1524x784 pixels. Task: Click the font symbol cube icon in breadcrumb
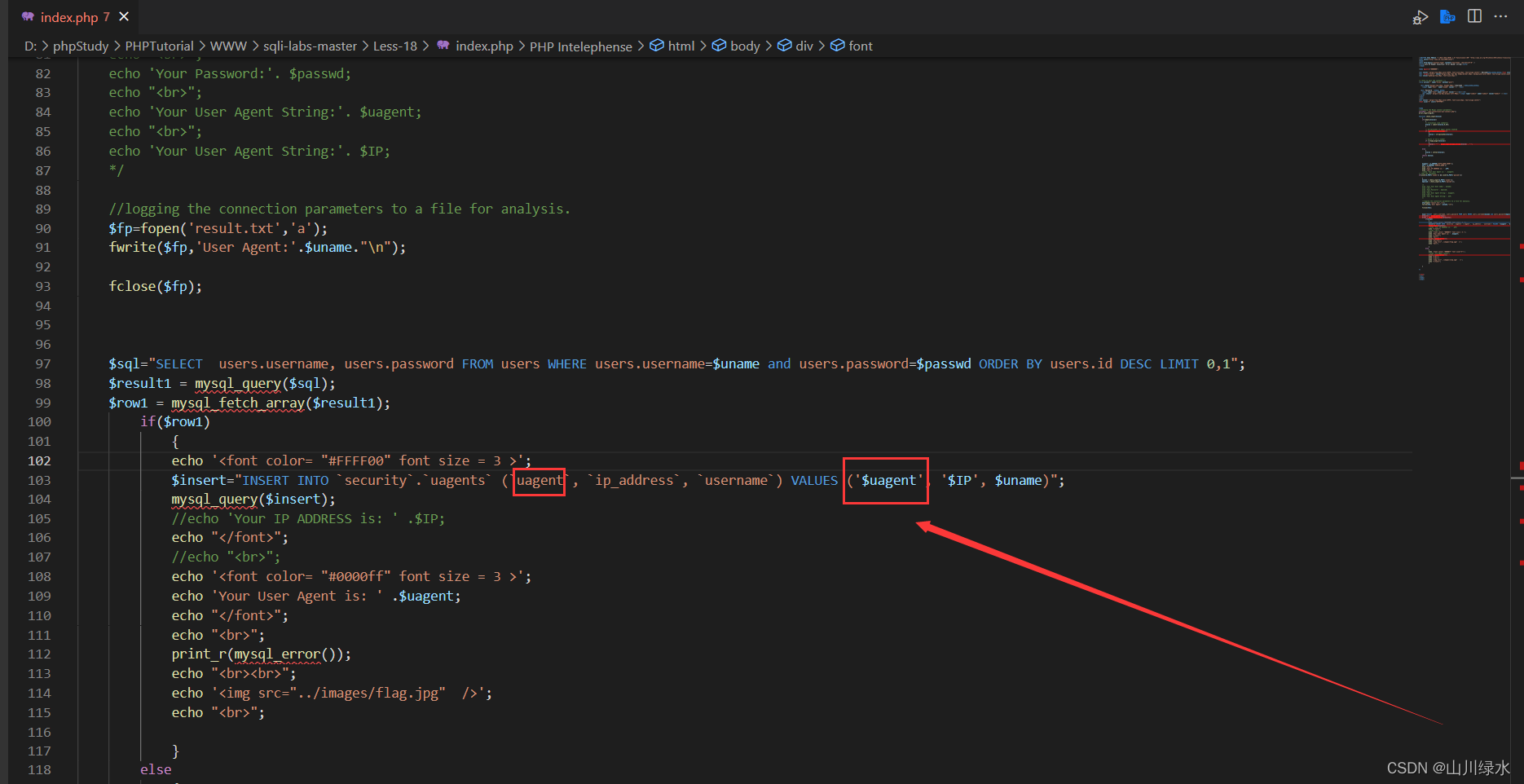point(837,46)
